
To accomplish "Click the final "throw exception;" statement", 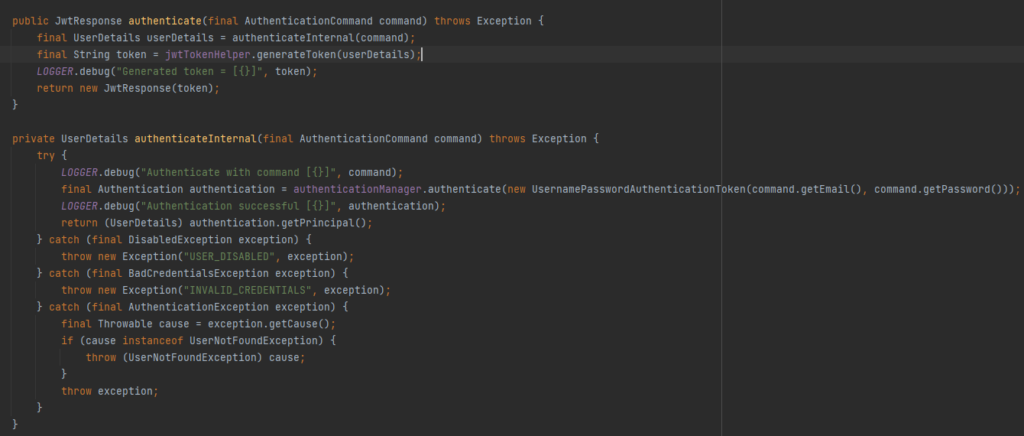I will [110, 391].
